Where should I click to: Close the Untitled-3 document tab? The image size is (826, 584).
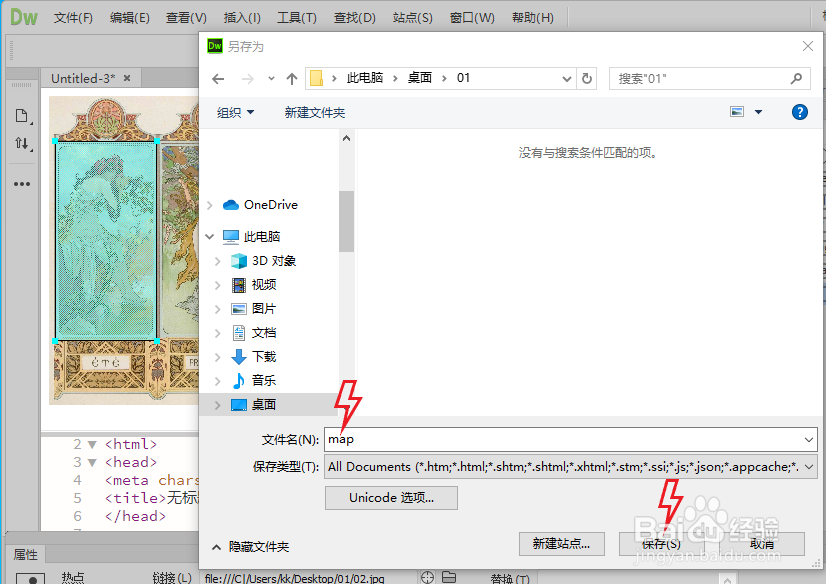[x=127, y=78]
